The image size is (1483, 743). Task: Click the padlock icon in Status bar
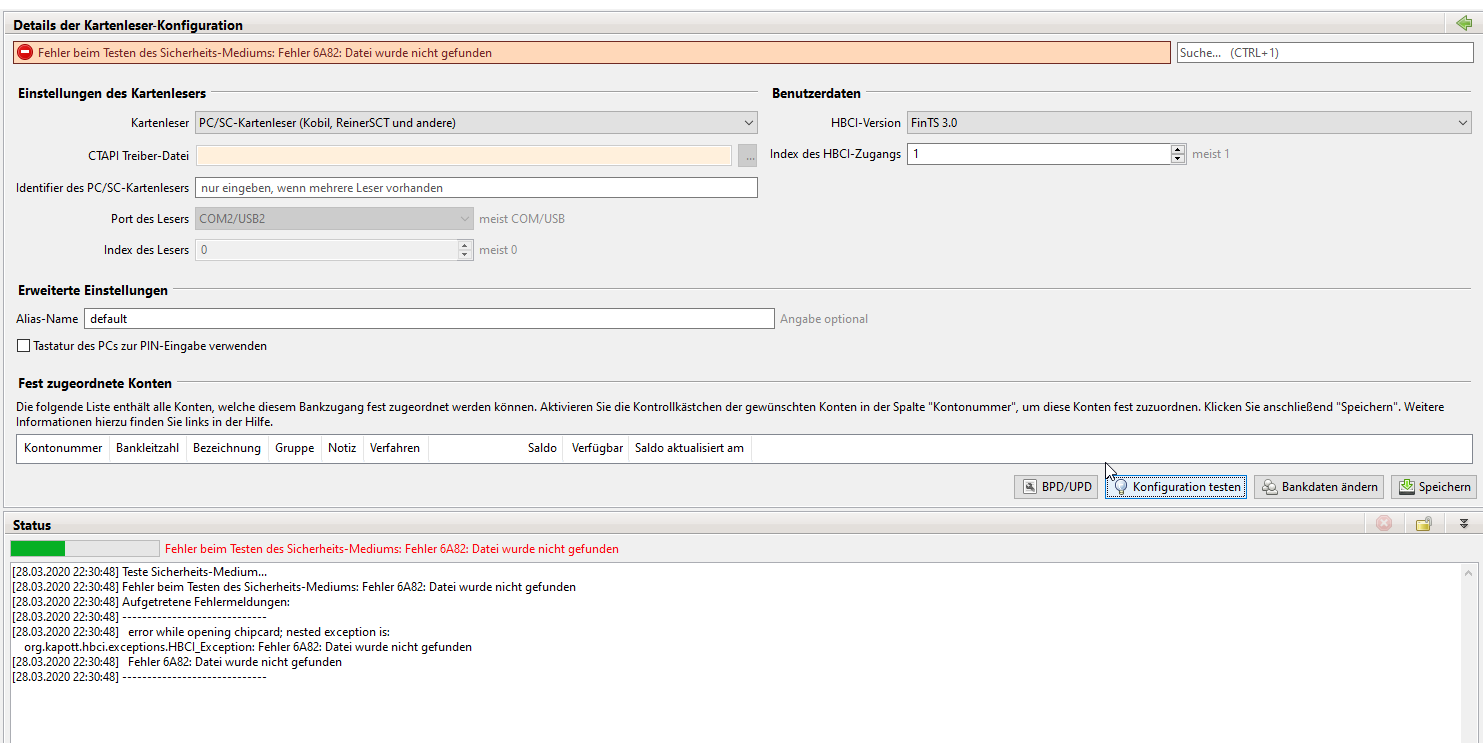point(1424,524)
